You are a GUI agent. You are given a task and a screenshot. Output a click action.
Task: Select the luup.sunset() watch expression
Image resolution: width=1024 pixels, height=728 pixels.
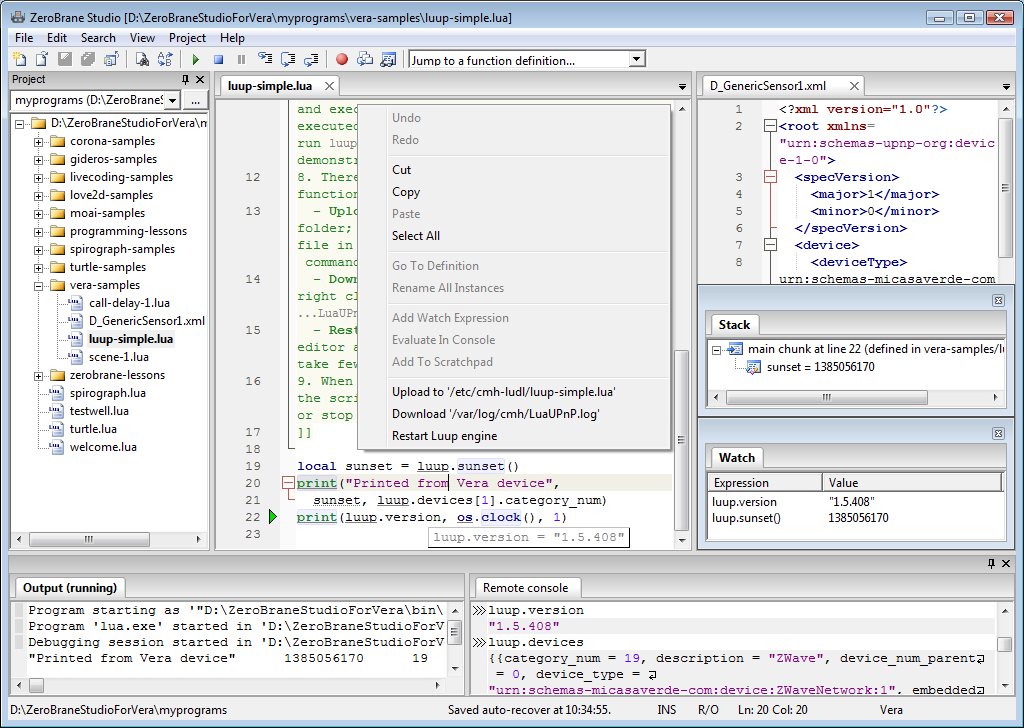pos(746,518)
